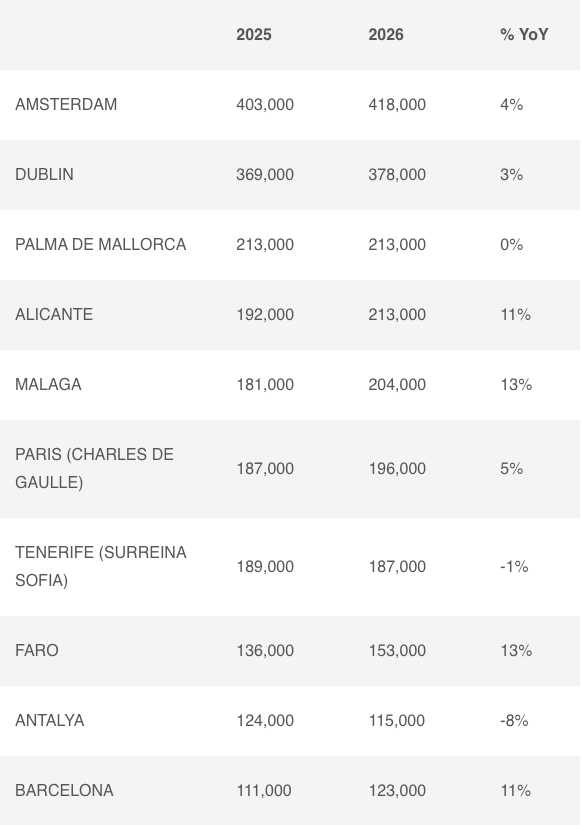Select the AMSTERDAM row label
Image resolution: width=581 pixels, height=825 pixels.
[x=66, y=104]
